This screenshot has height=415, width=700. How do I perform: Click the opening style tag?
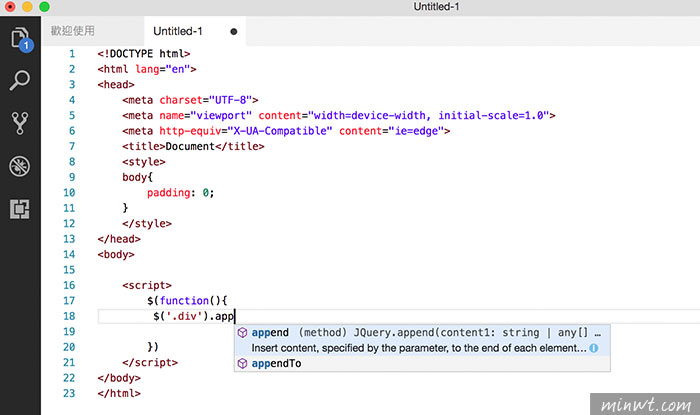(x=144, y=162)
